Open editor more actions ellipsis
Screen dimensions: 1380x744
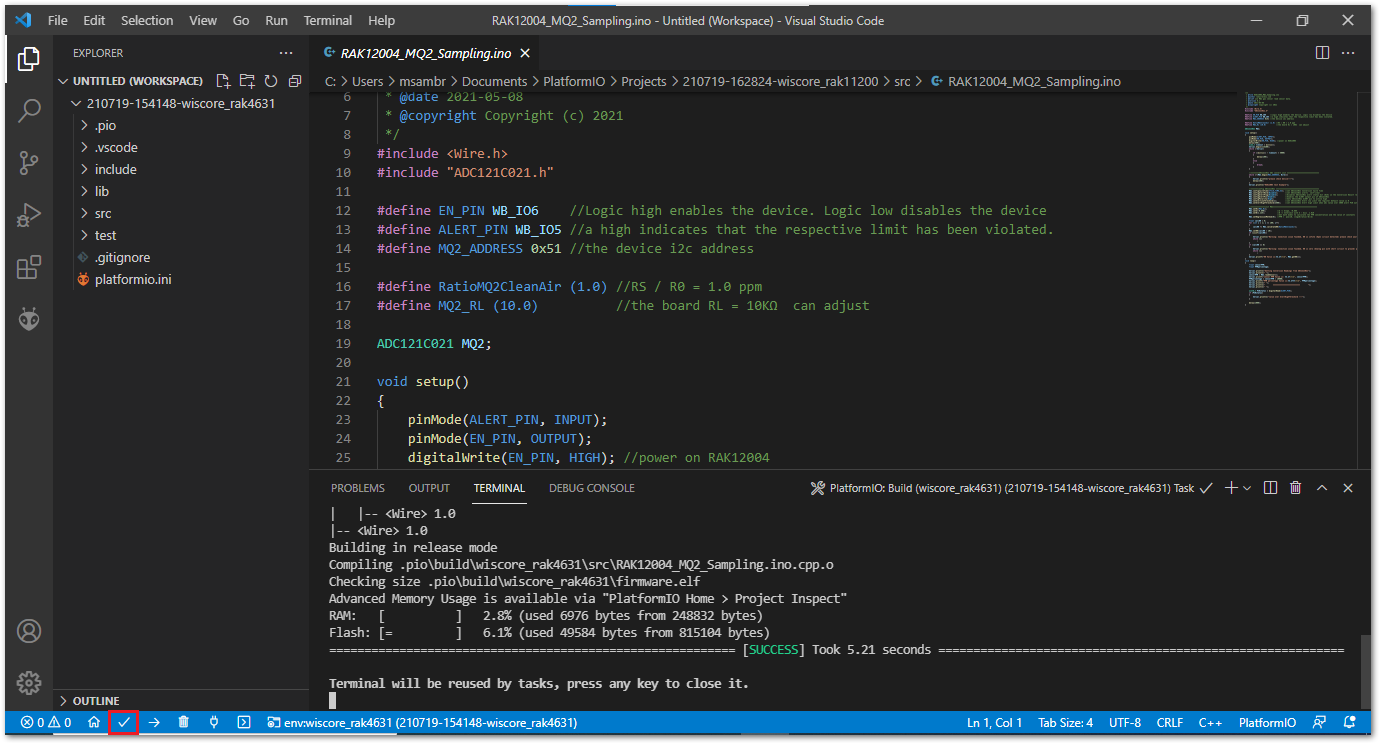pyautogui.click(x=1348, y=52)
